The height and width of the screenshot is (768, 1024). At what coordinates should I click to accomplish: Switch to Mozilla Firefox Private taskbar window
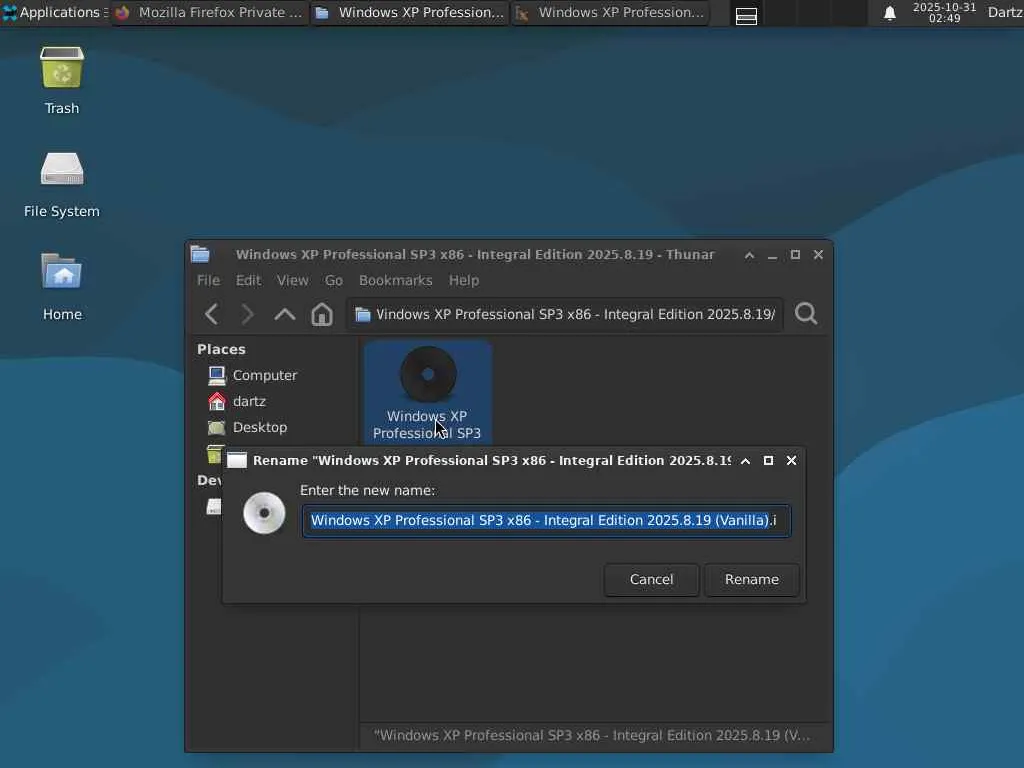(x=209, y=12)
